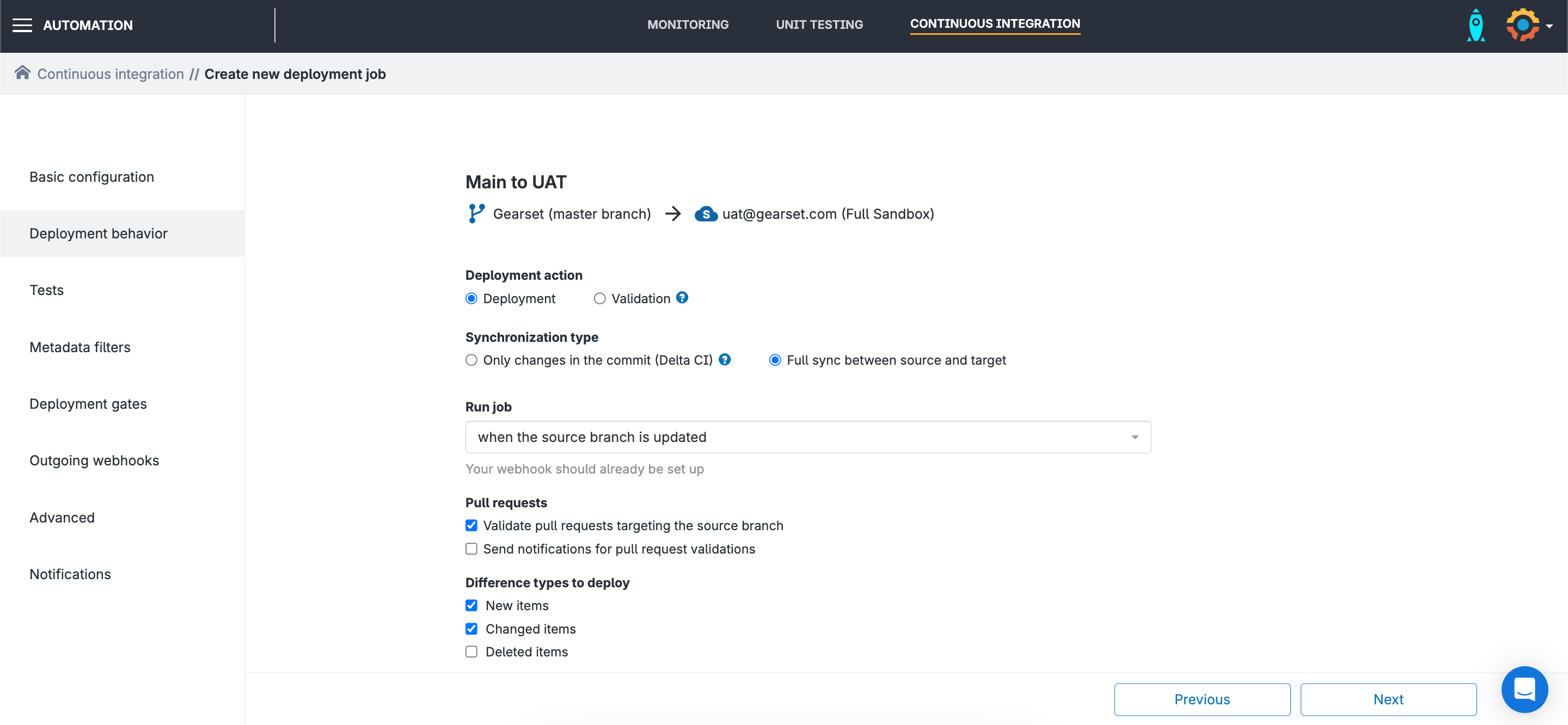Go to Metadata filters section
1568x725 pixels.
[x=79, y=347]
